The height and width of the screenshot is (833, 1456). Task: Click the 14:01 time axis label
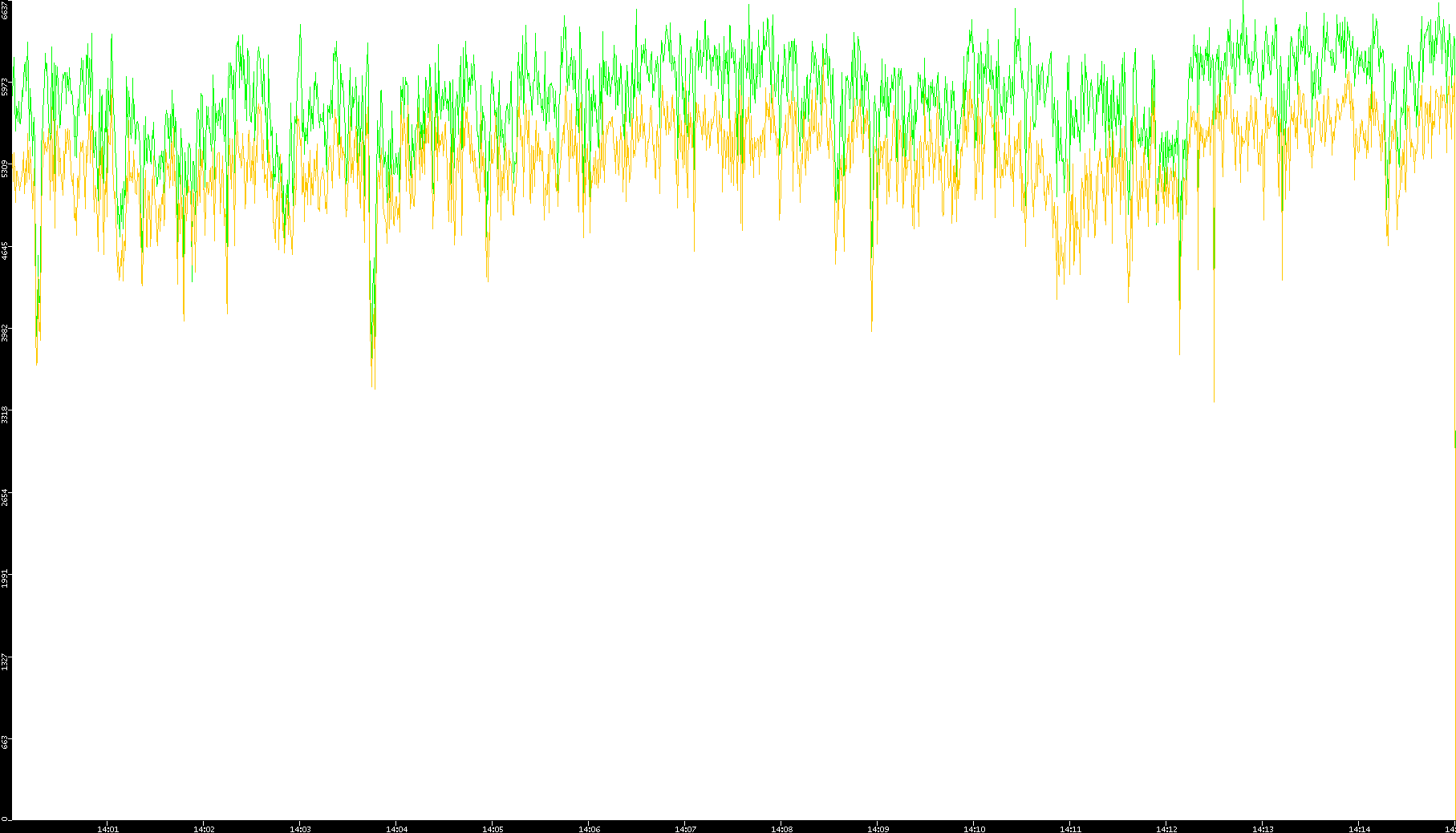pos(107,829)
